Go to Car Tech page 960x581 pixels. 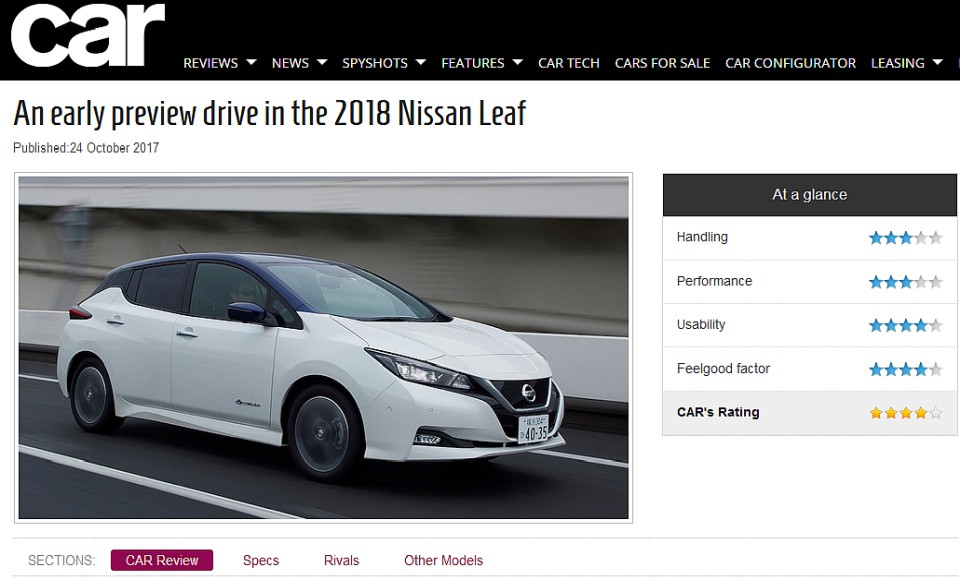pyautogui.click(x=569, y=63)
